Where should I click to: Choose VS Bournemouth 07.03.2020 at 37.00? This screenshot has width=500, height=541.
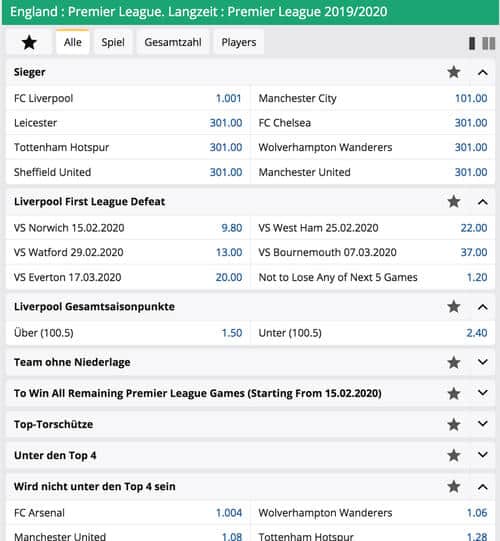[373, 253]
